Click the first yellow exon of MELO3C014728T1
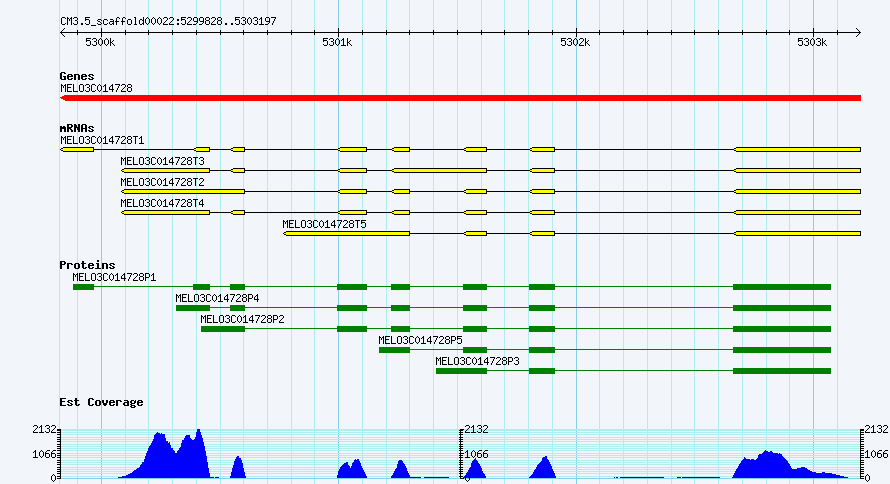This screenshot has width=890, height=484. (77, 149)
